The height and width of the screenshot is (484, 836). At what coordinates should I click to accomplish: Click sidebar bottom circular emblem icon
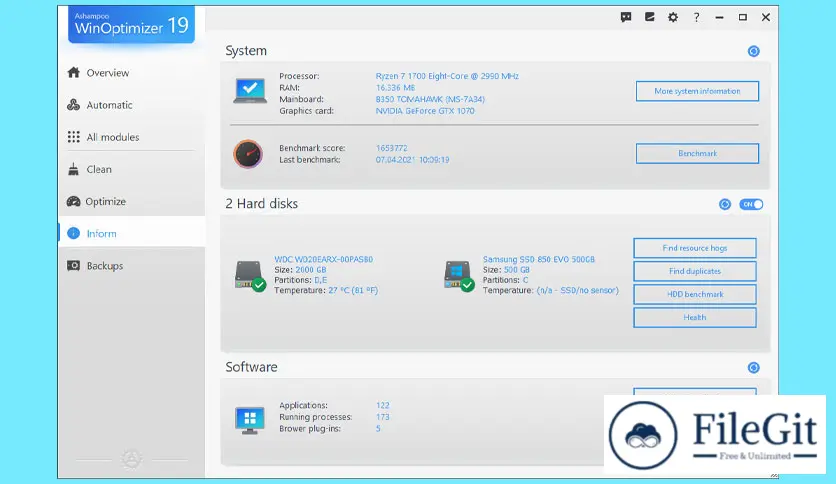click(131, 459)
